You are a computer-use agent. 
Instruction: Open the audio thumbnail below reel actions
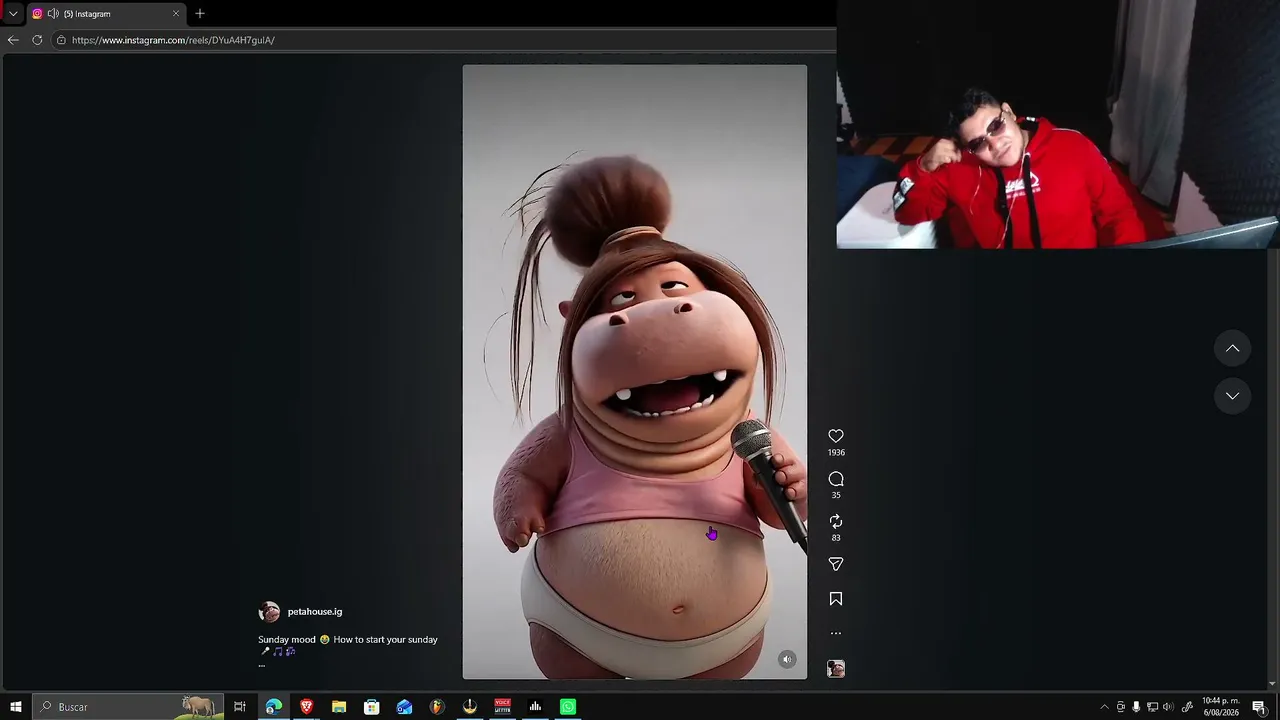point(836,669)
